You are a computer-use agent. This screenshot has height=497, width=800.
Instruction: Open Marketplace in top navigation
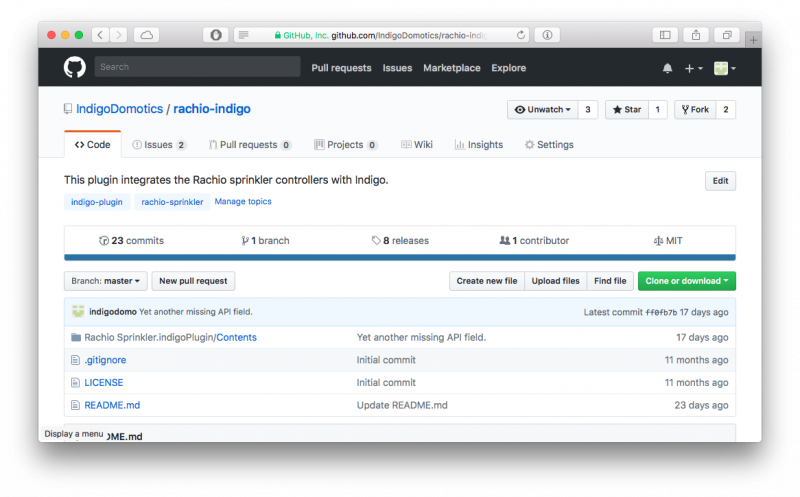click(452, 68)
